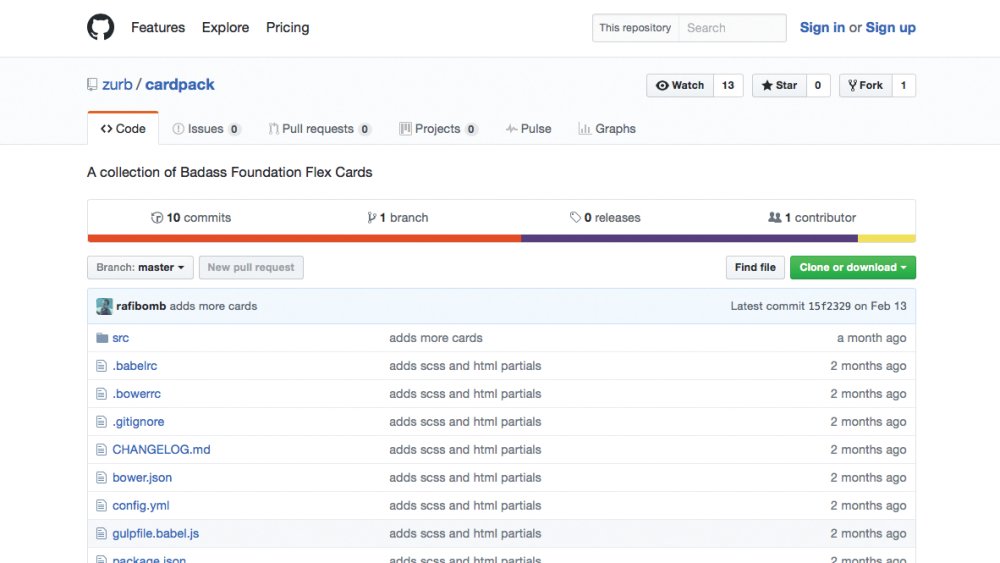
Task: Open the 1 branch link
Action: tap(397, 217)
